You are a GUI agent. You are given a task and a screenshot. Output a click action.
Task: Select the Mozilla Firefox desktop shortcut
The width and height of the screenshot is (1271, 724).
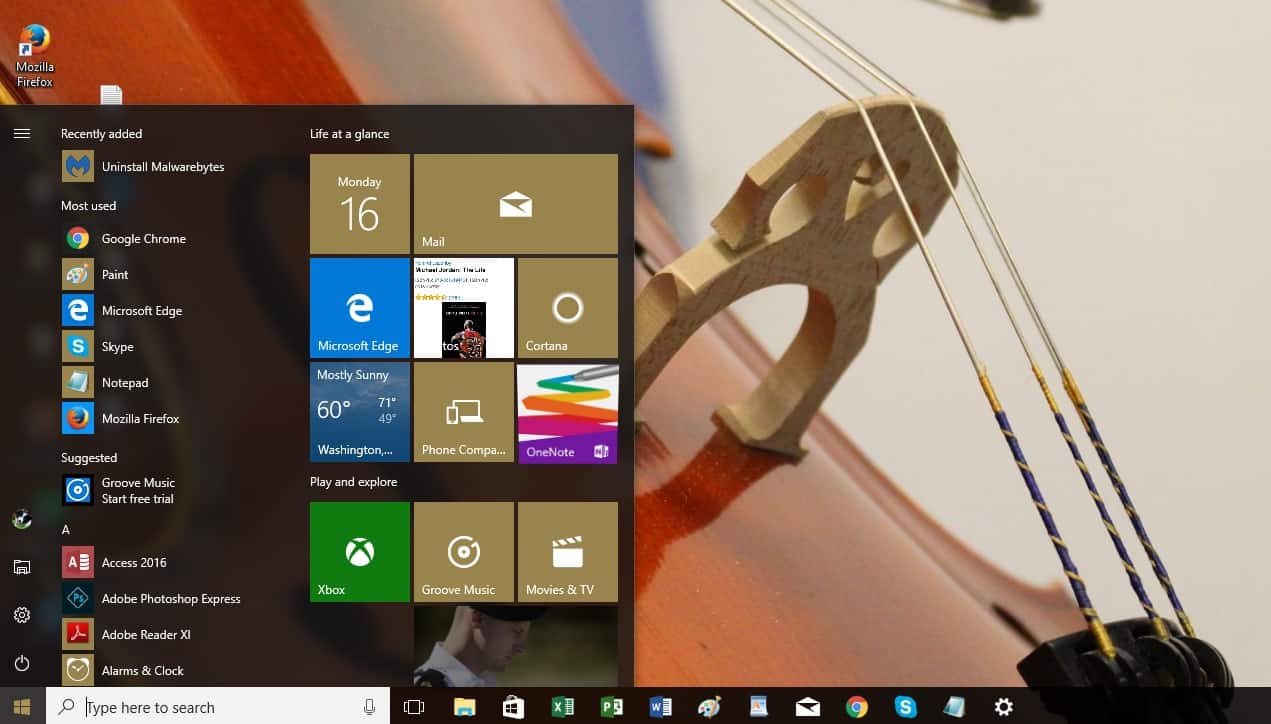point(34,56)
